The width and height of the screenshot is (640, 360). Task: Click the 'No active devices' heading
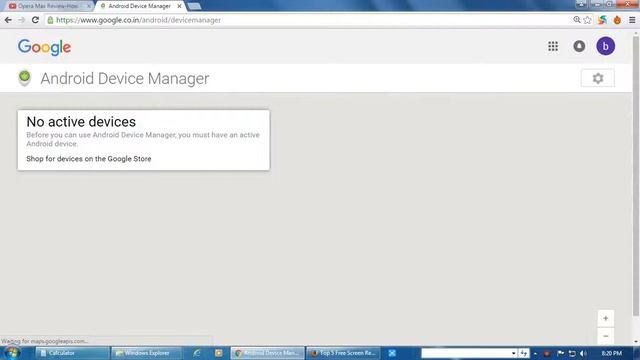[x=81, y=122]
